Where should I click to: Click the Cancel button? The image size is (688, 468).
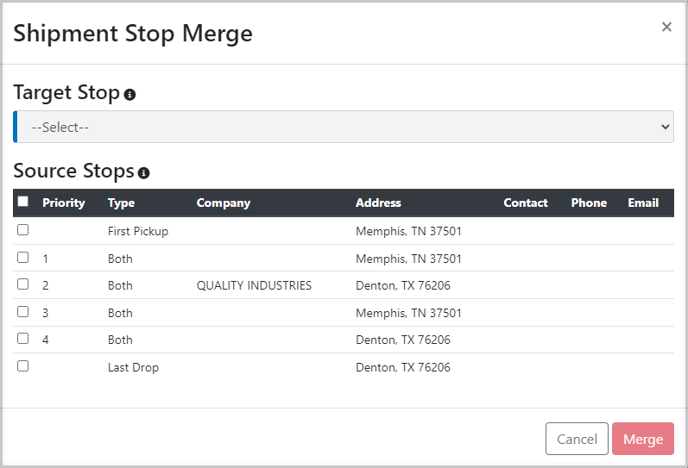577,439
